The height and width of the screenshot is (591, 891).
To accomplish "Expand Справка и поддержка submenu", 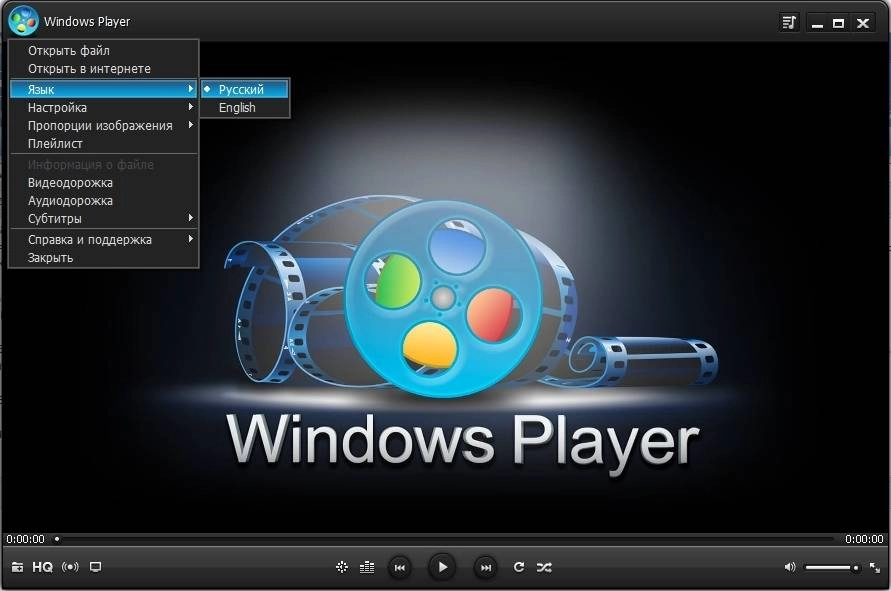I will click(103, 240).
